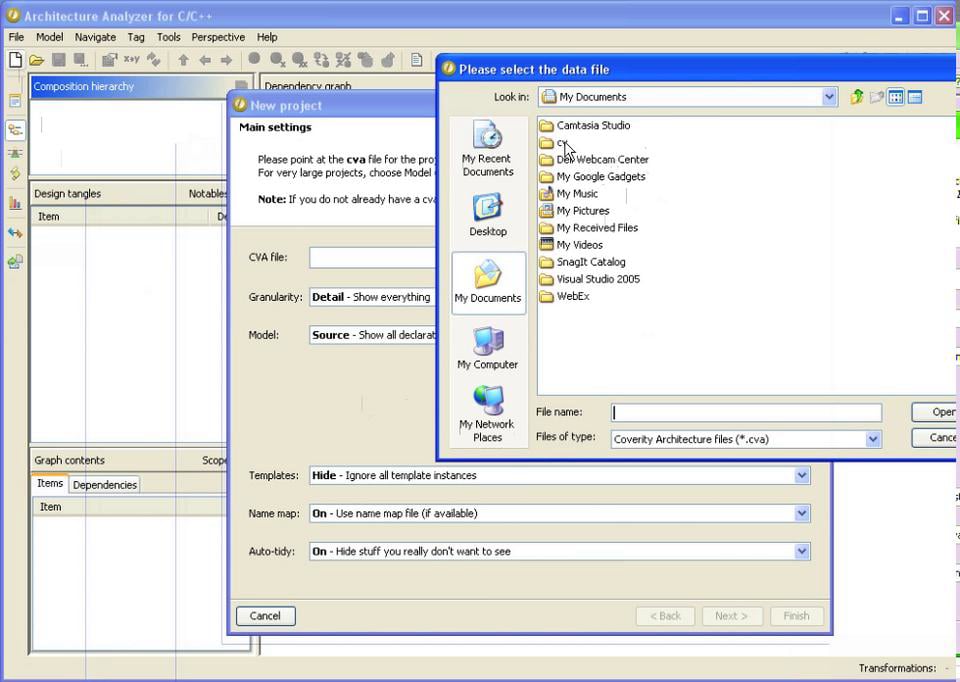This screenshot has width=960, height=682.
Task: Open the Auto-tidy dropdown
Action: coord(801,552)
